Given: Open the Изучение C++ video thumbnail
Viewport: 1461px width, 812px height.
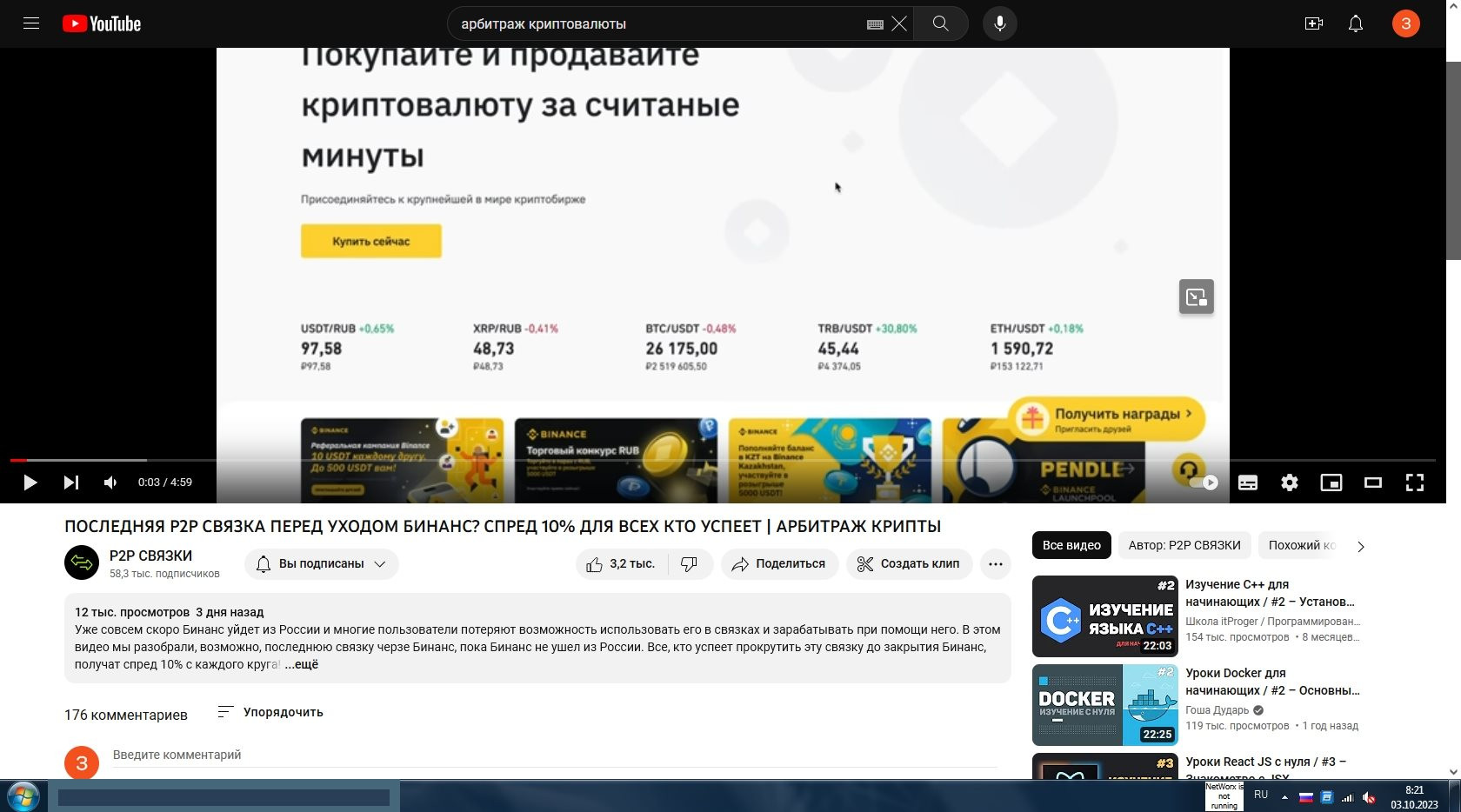Looking at the screenshot, I should pyautogui.click(x=1105, y=616).
